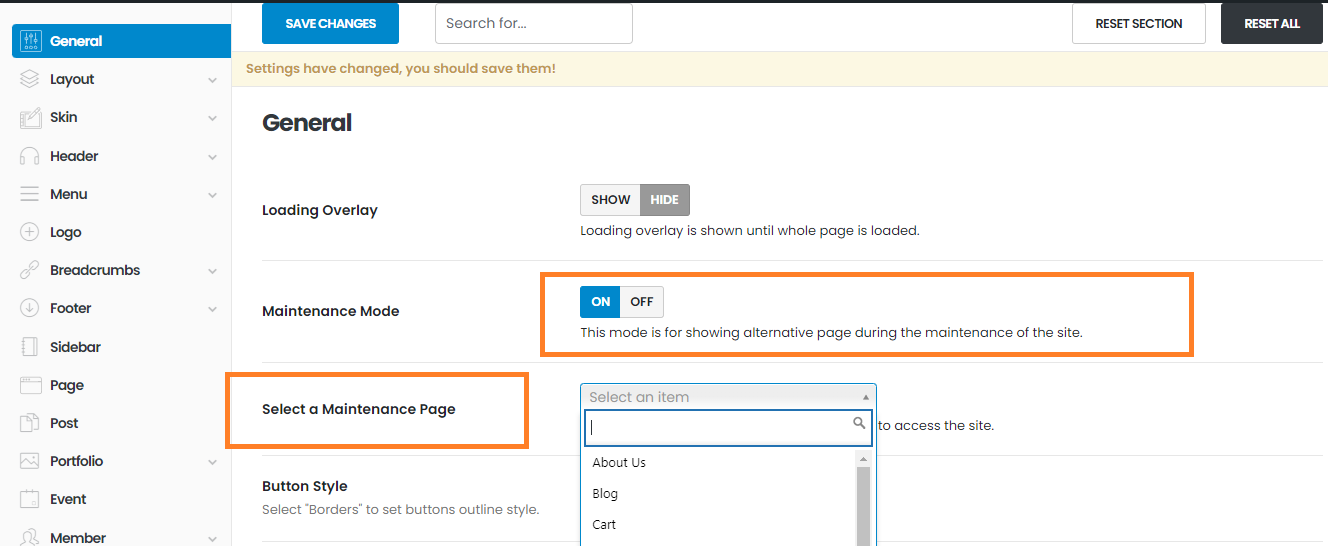The width and height of the screenshot is (1328, 546).
Task: Expand the Skin section chevron
Action: coord(212,118)
